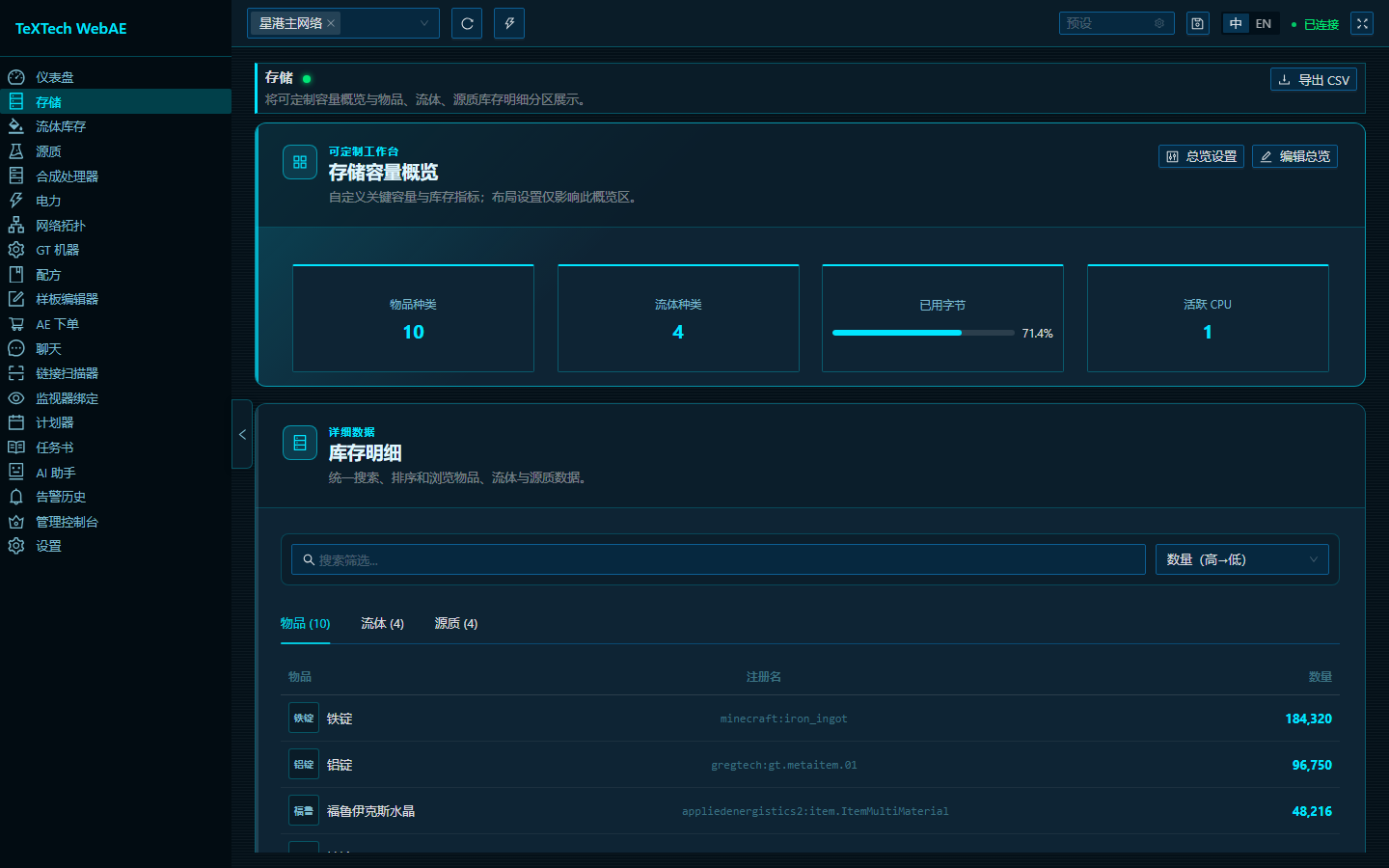Open the 仪表盘 dashboard icon in sidebar

[x=16, y=77]
